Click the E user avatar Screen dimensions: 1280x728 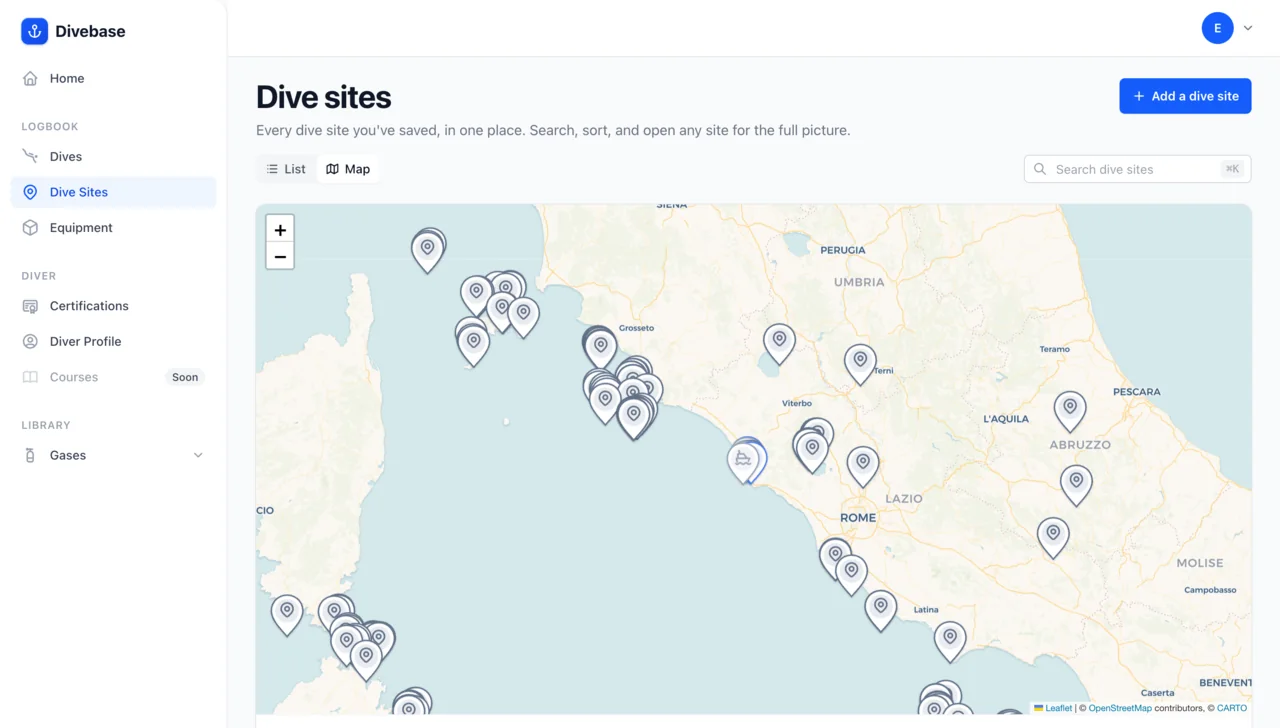pos(1217,28)
